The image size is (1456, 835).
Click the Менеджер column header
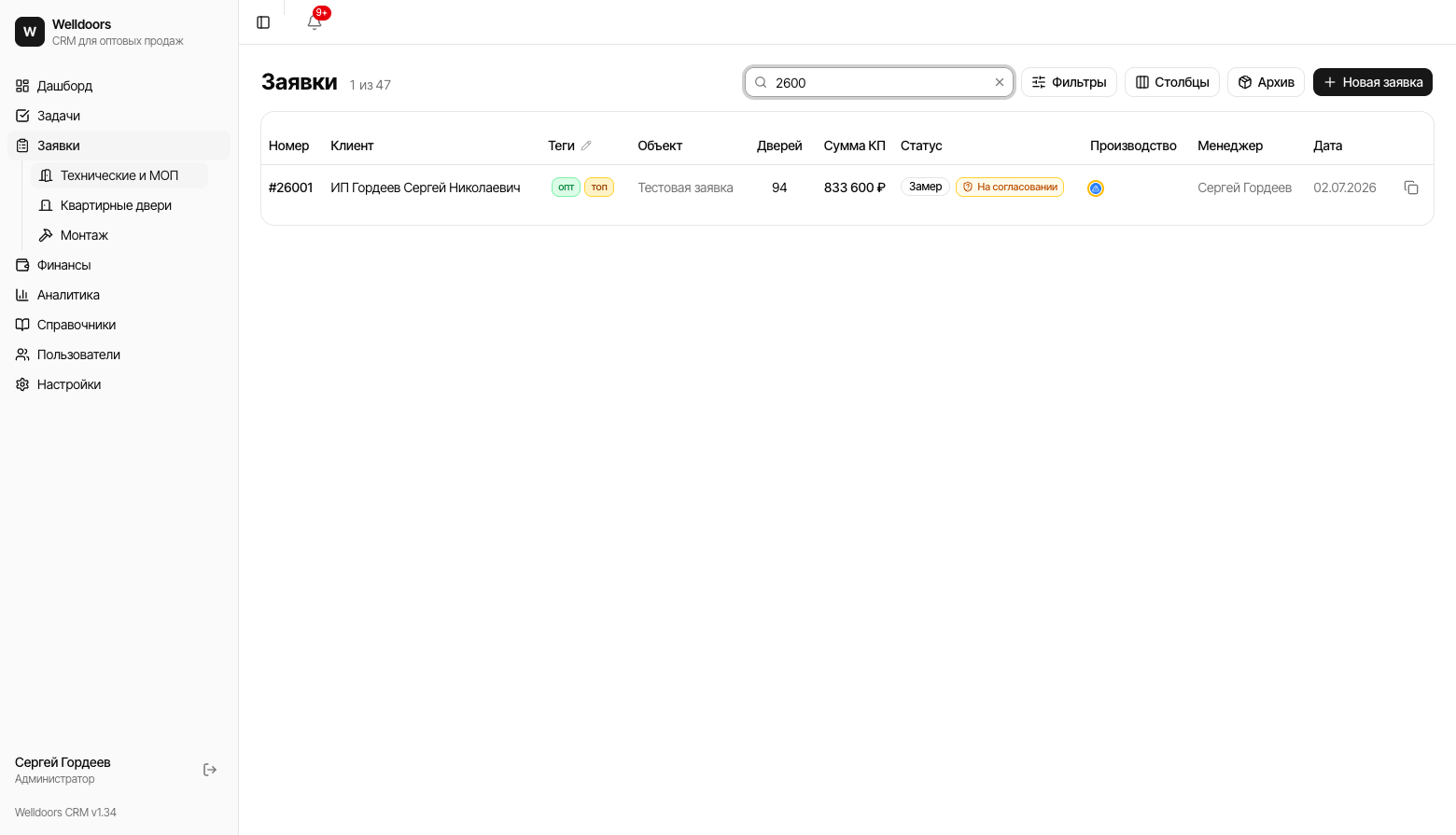pyautogui.click(x=1230, y=146)
